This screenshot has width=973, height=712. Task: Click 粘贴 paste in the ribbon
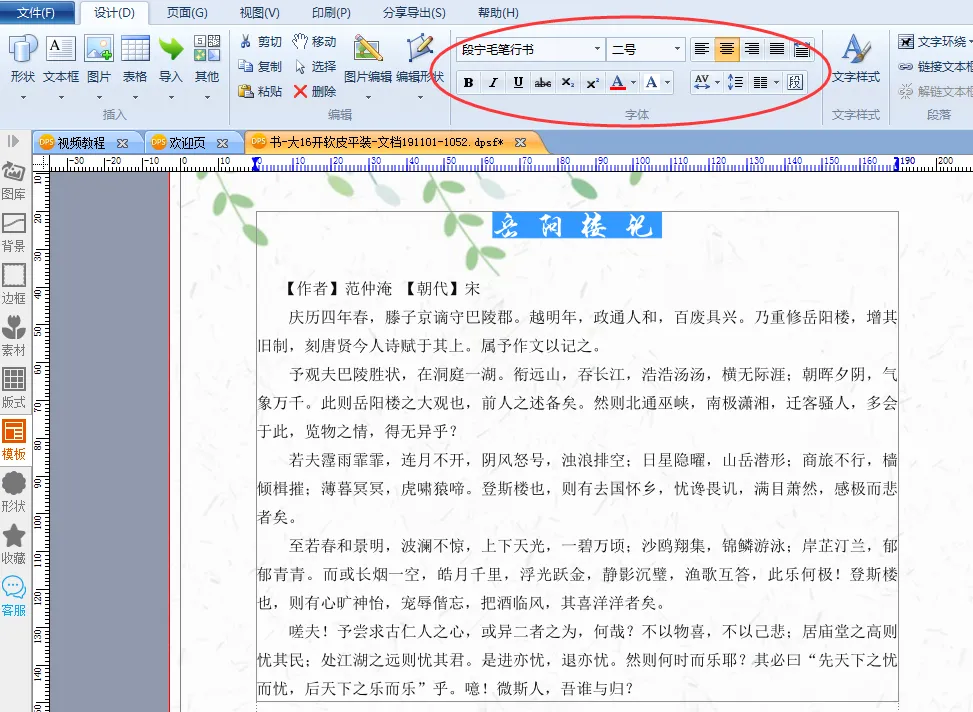tap(261, 91)
